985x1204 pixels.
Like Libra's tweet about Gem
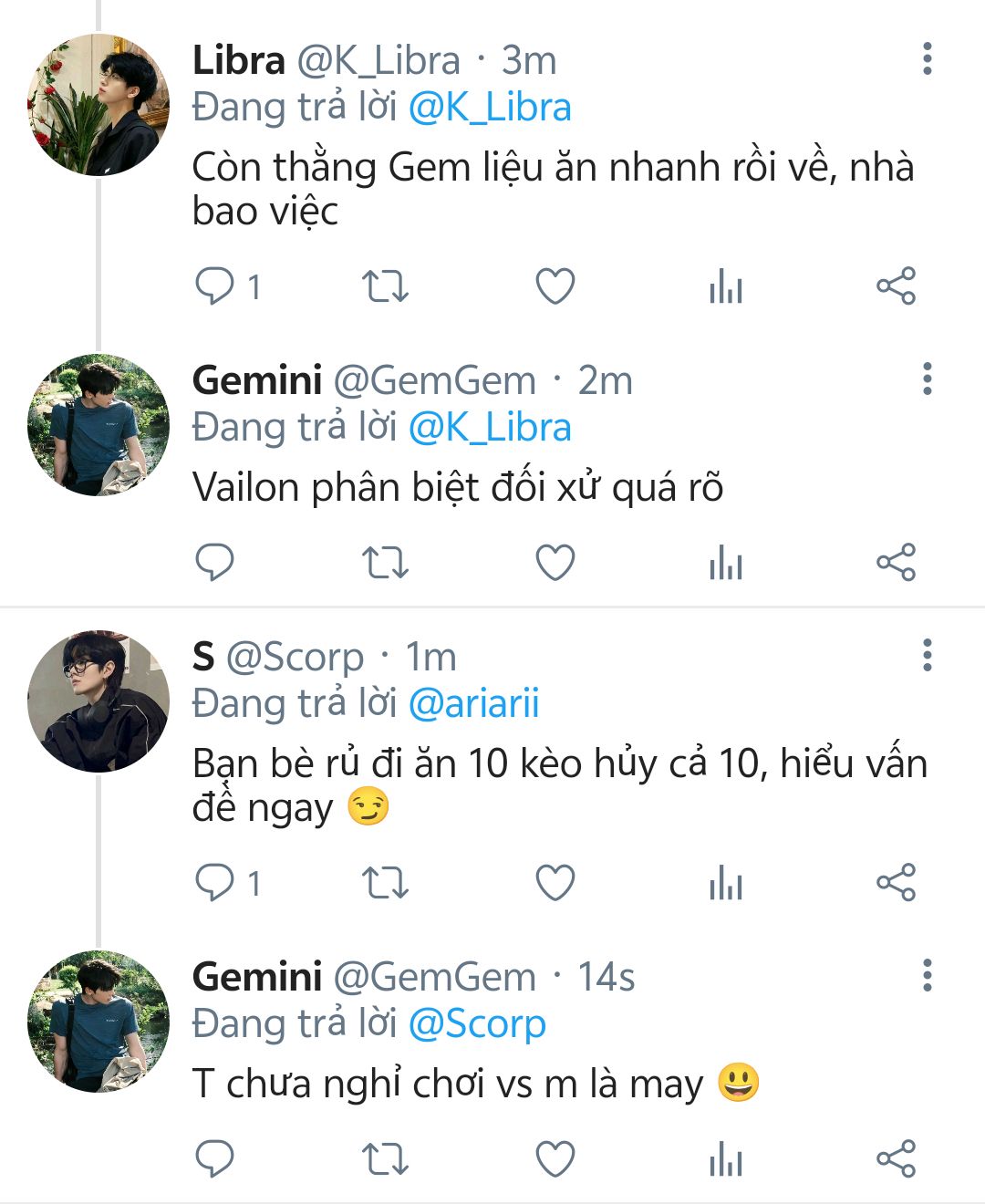pos(555,286)
